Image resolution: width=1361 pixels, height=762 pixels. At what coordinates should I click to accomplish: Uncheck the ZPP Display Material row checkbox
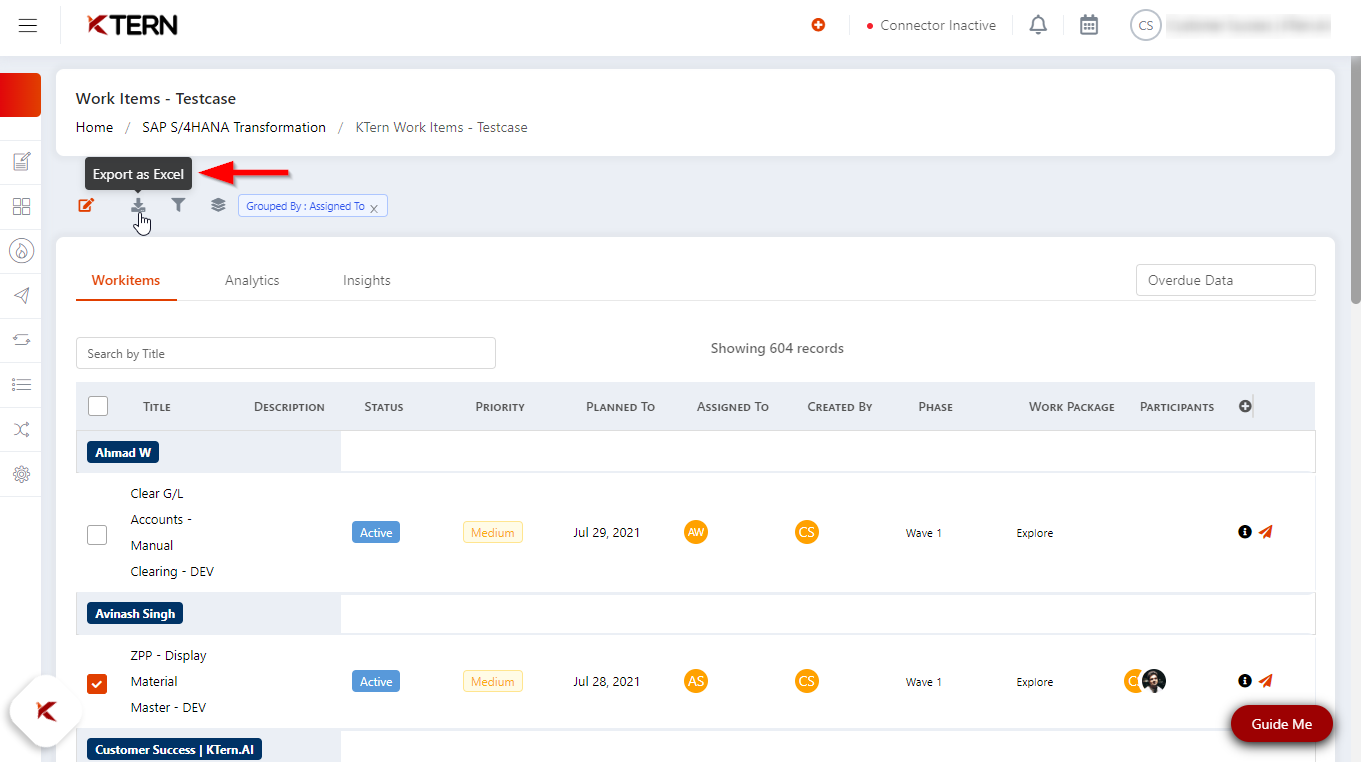[97, 684]
